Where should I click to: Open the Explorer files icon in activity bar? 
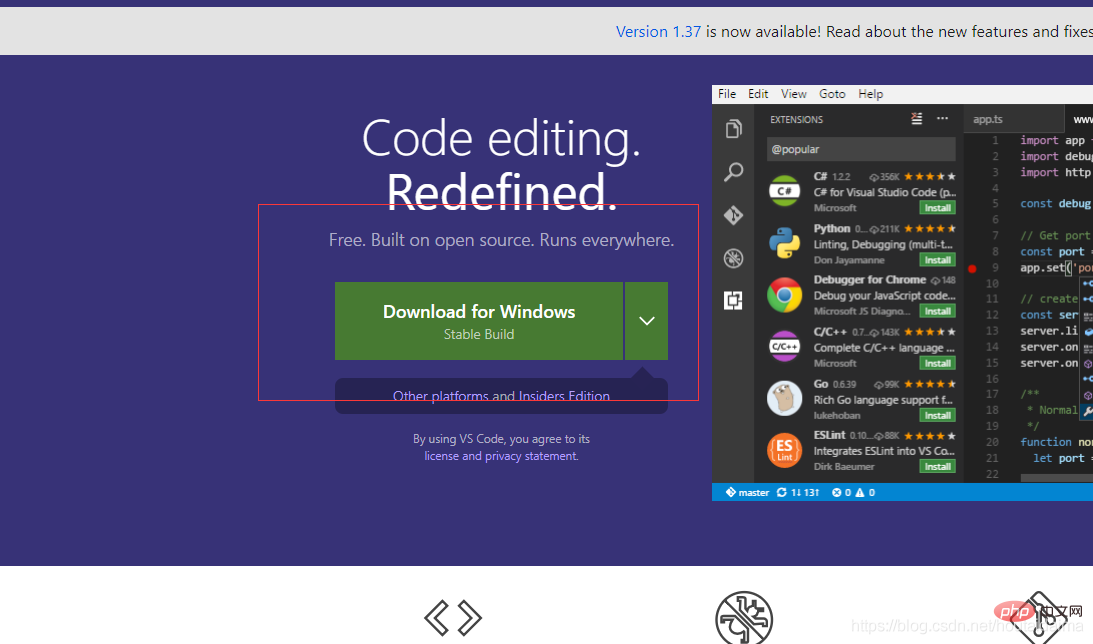tap(733, 129)
